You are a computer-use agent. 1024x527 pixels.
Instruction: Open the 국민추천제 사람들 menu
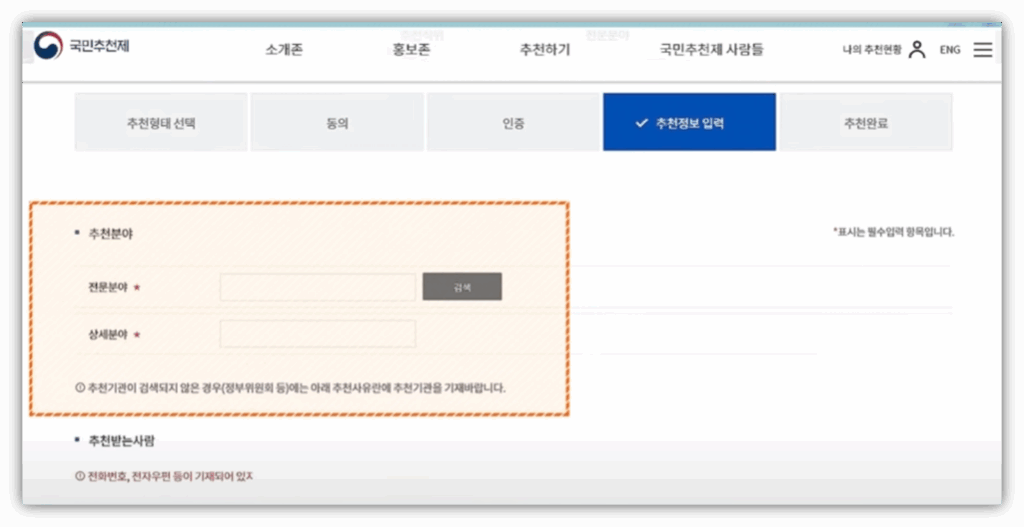[711, 50]
